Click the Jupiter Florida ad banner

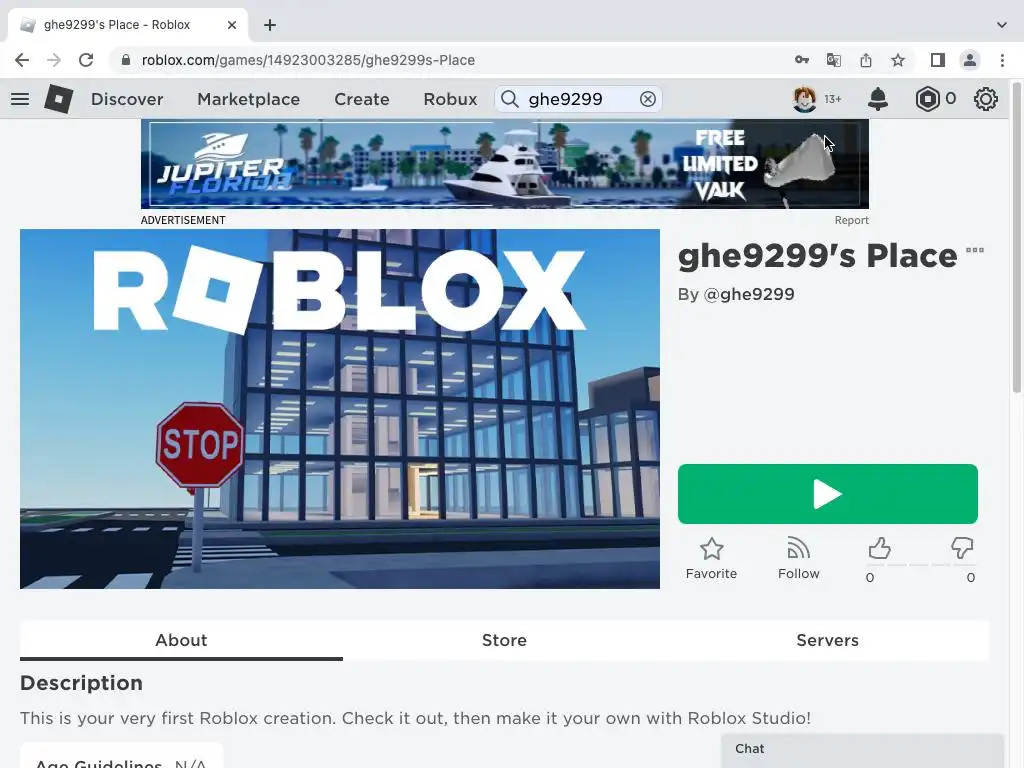[x=504, y=164]
